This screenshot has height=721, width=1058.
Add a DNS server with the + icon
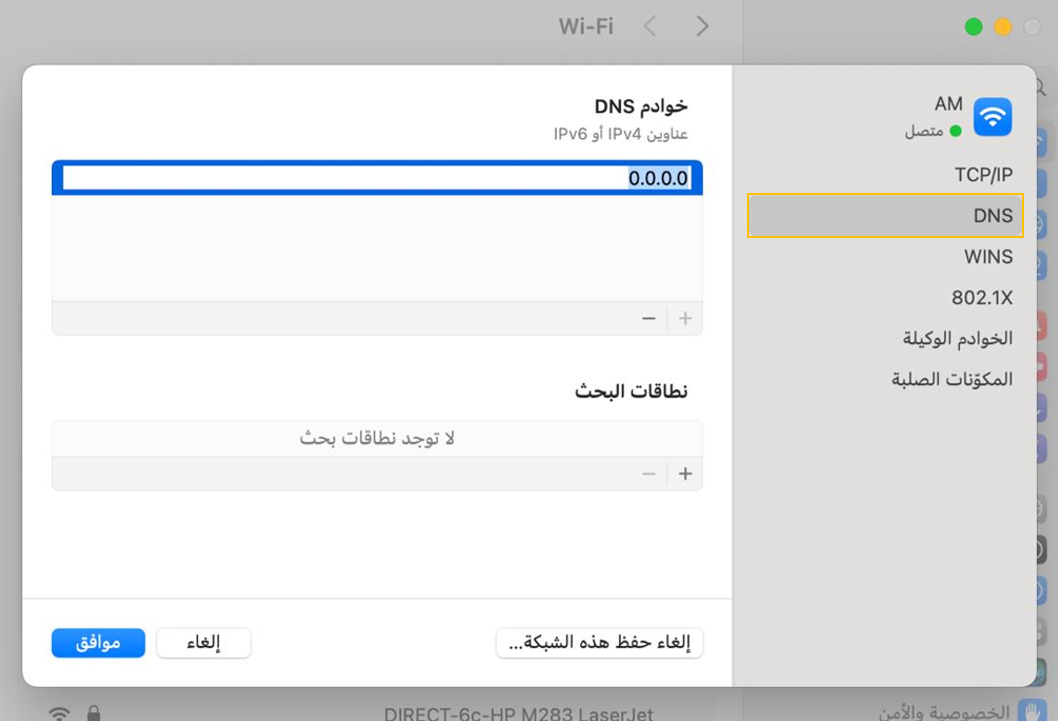point(685,318)
